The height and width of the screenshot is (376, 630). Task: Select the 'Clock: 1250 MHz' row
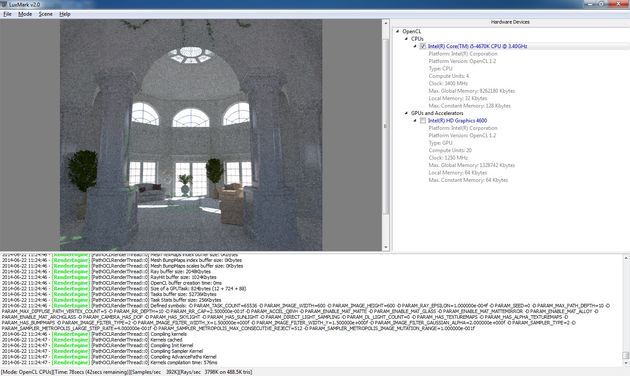[448, 158]
